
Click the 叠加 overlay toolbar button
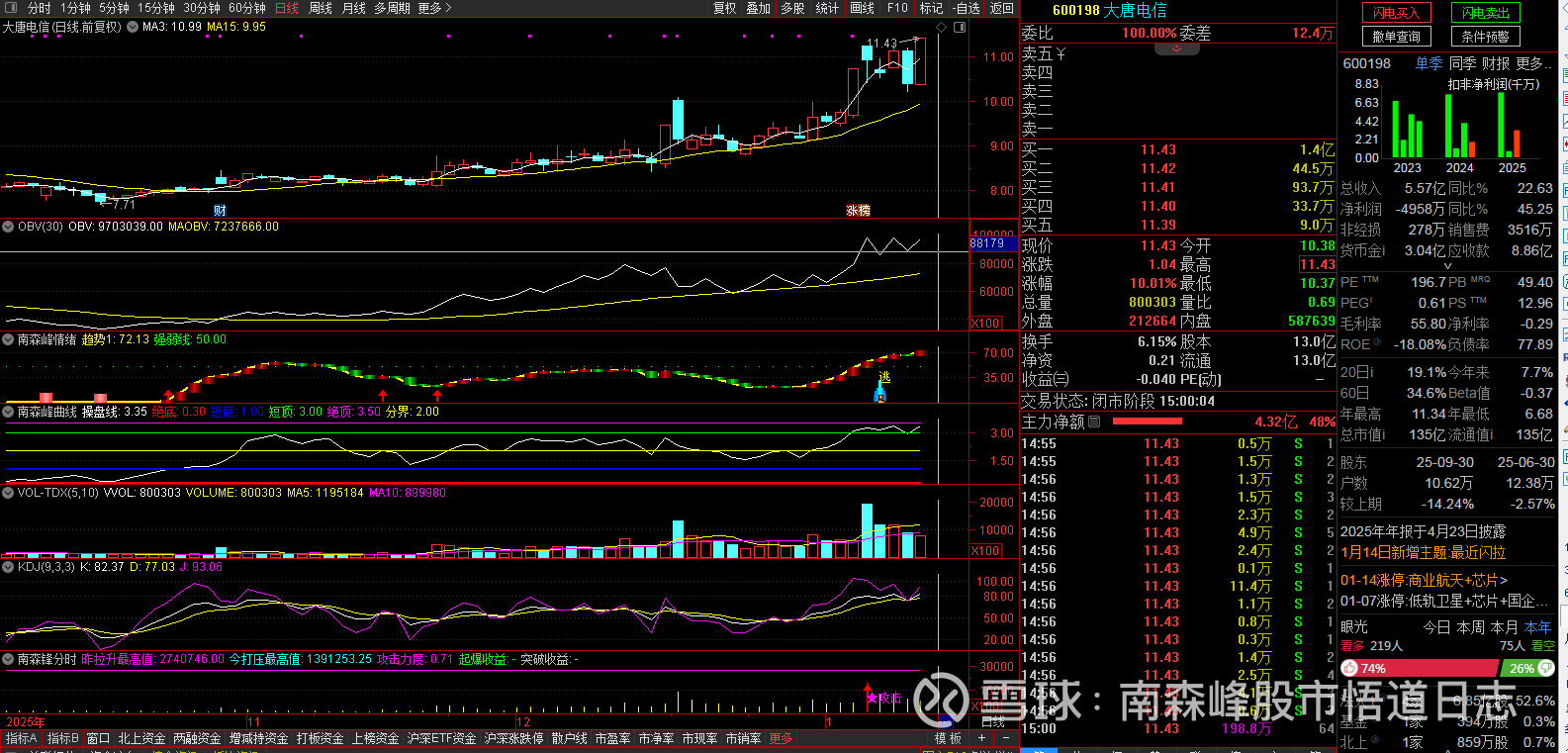(x=759, y=8)
